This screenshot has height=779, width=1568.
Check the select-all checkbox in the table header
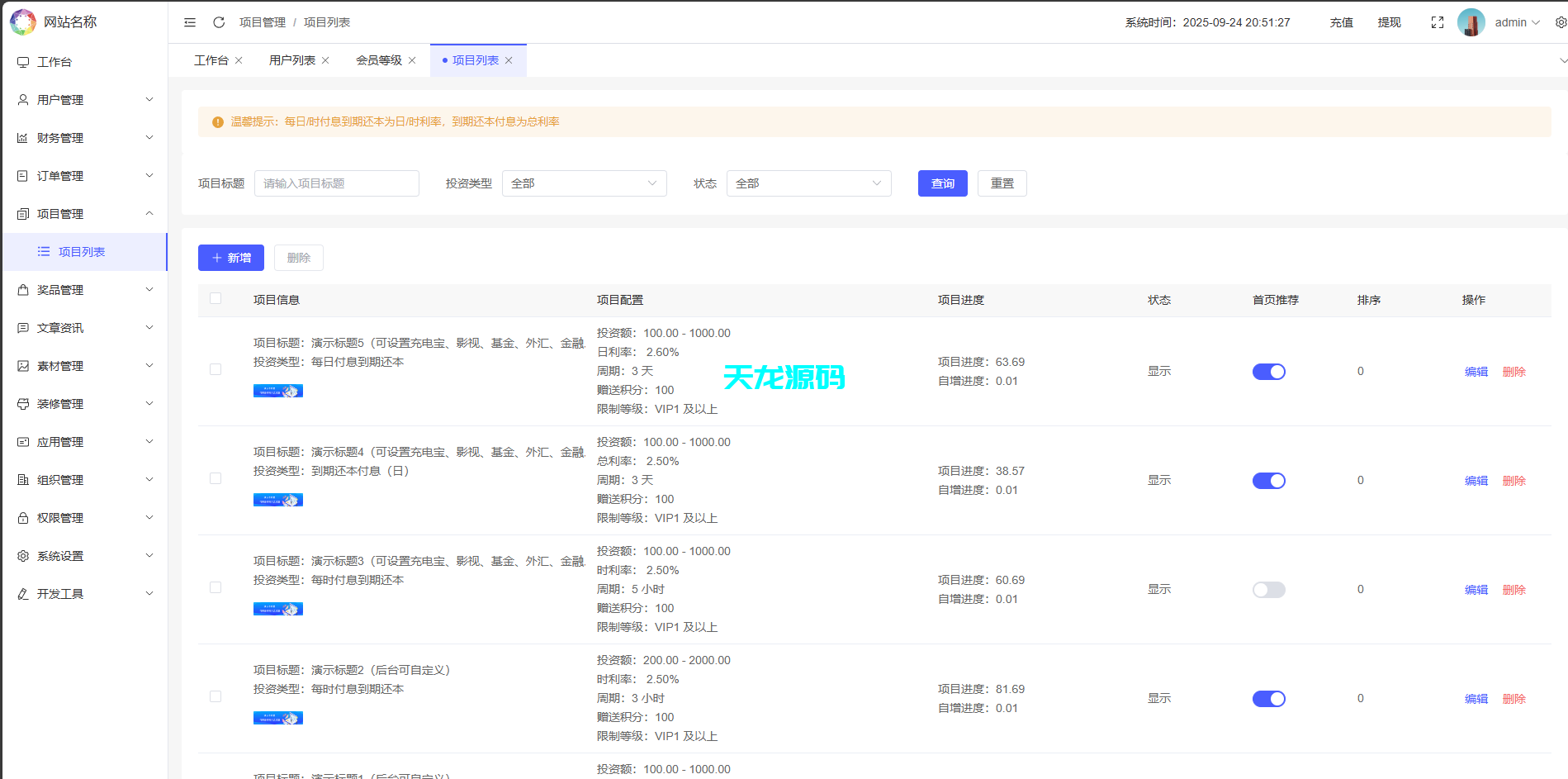(x=216, y=299)
